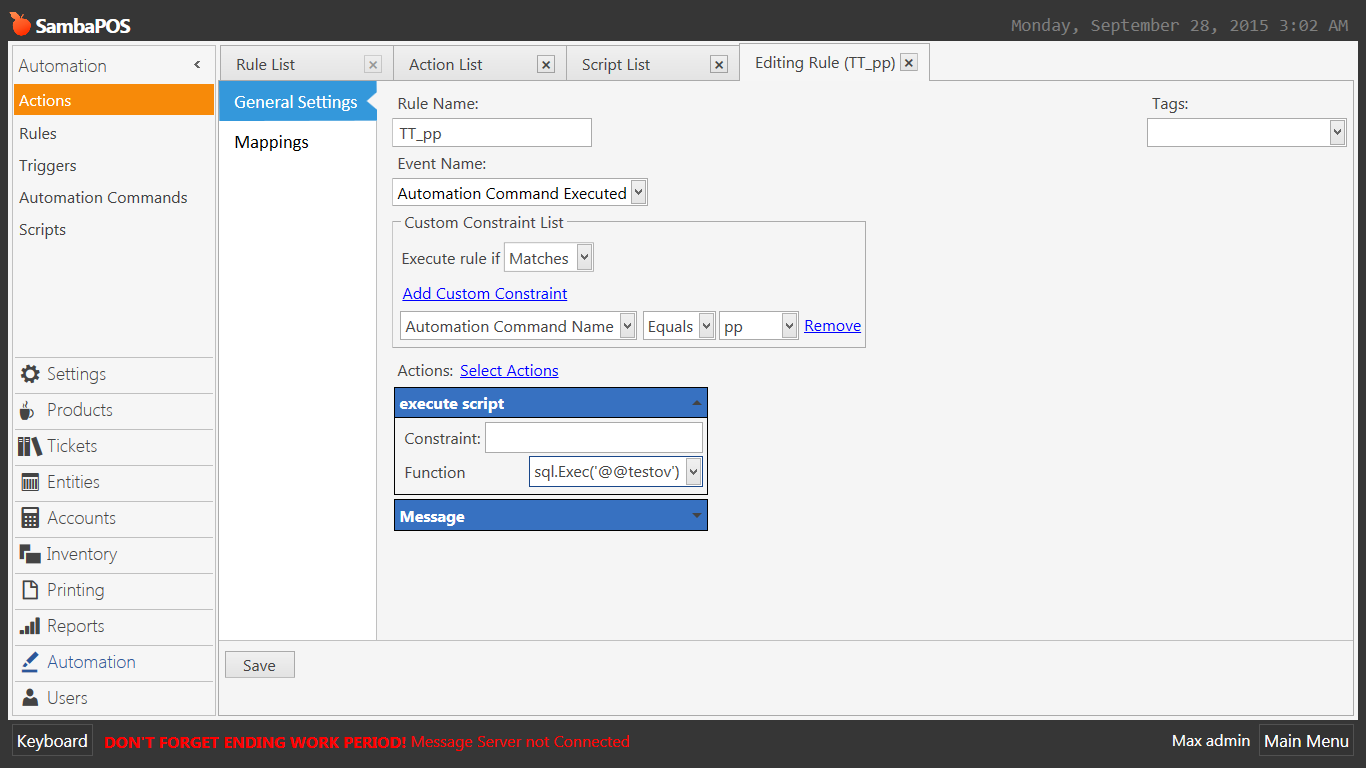
Task: Expand the Tags dropdown
Action: [1337, 132]
